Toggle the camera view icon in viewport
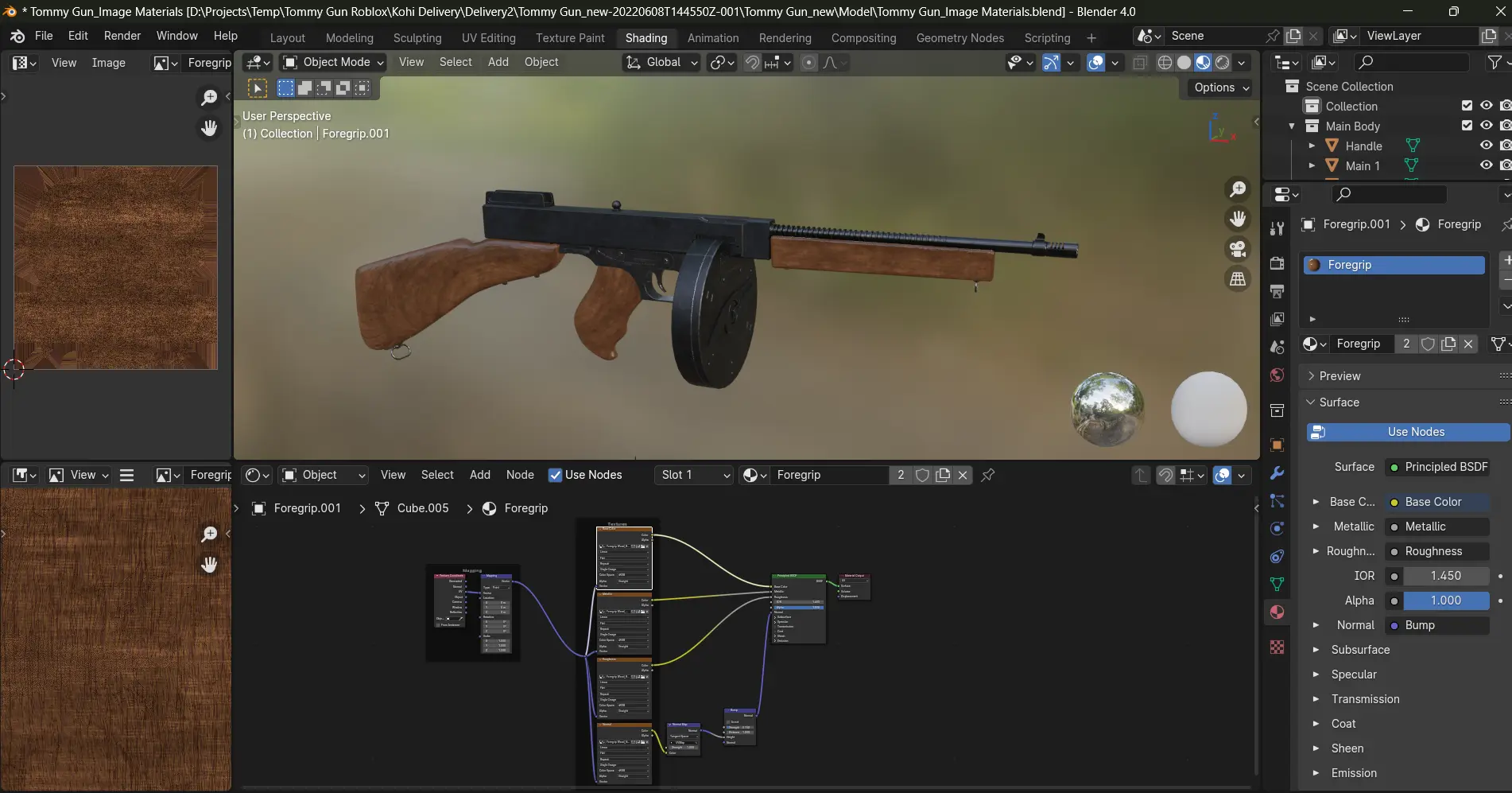Image resolution: width=1512 pixels, height=793 pixels. click(1238, 249)
